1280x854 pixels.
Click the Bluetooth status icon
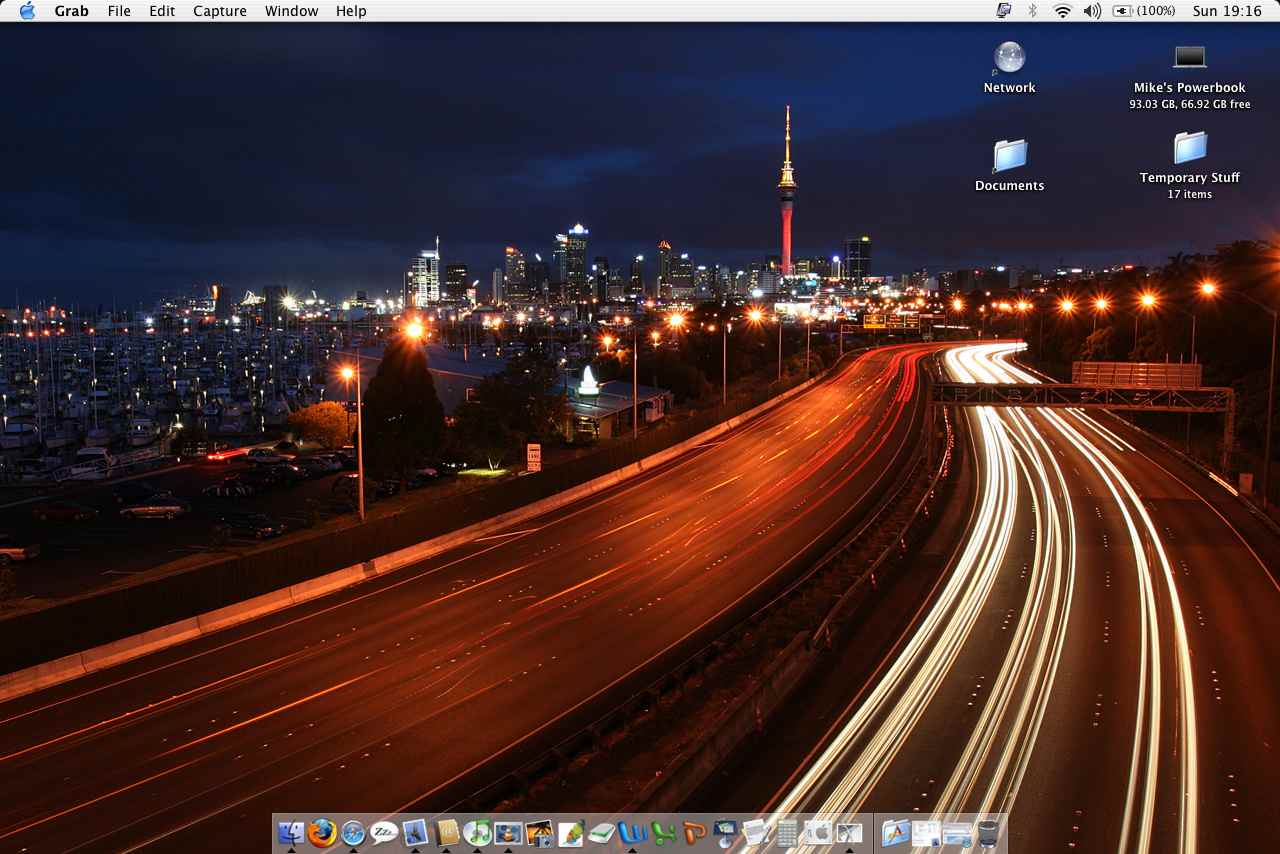1032,11
